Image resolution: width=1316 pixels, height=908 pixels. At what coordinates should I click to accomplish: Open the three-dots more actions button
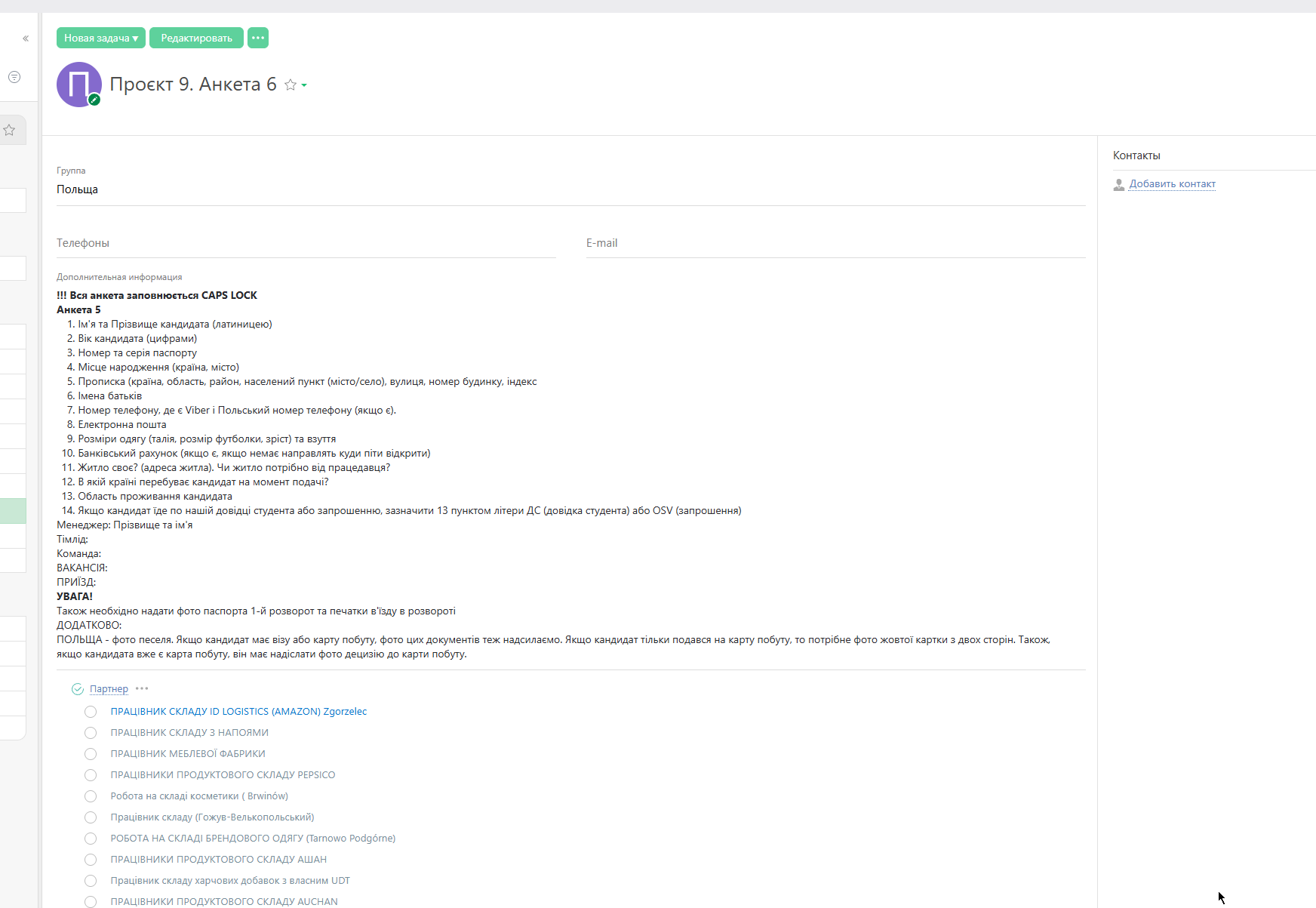[258, 38]
